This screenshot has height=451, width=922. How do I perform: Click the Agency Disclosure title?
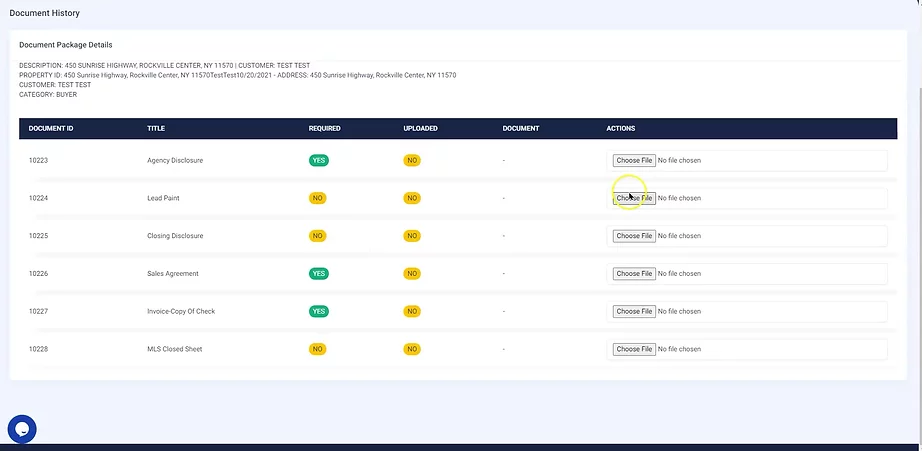point(175,161)
